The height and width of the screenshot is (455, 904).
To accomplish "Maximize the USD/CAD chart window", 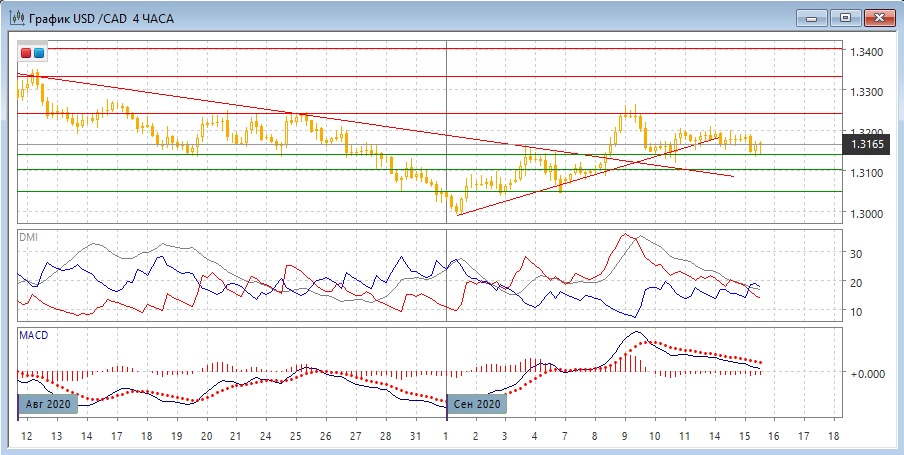I will (845, 17).
